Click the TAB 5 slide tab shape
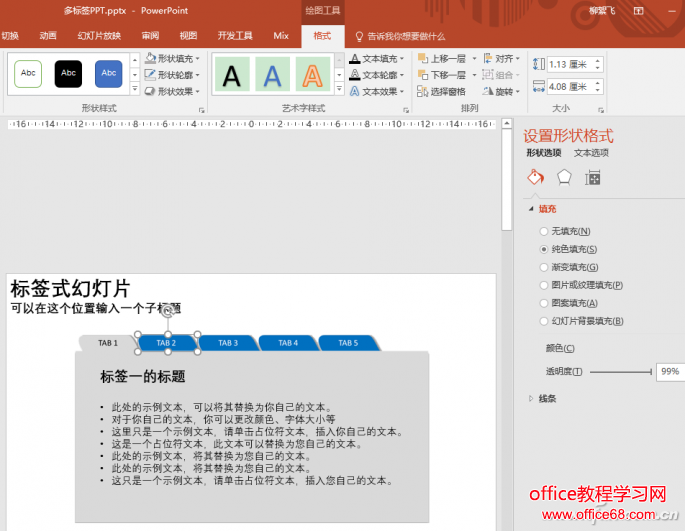This screenshot has height=531, width=685. (x=348, y=343)
